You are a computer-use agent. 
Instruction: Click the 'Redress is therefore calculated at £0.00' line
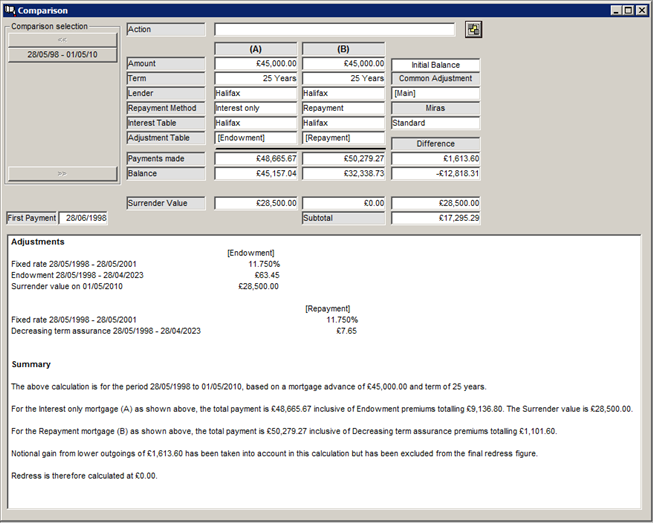click(84, 476)
